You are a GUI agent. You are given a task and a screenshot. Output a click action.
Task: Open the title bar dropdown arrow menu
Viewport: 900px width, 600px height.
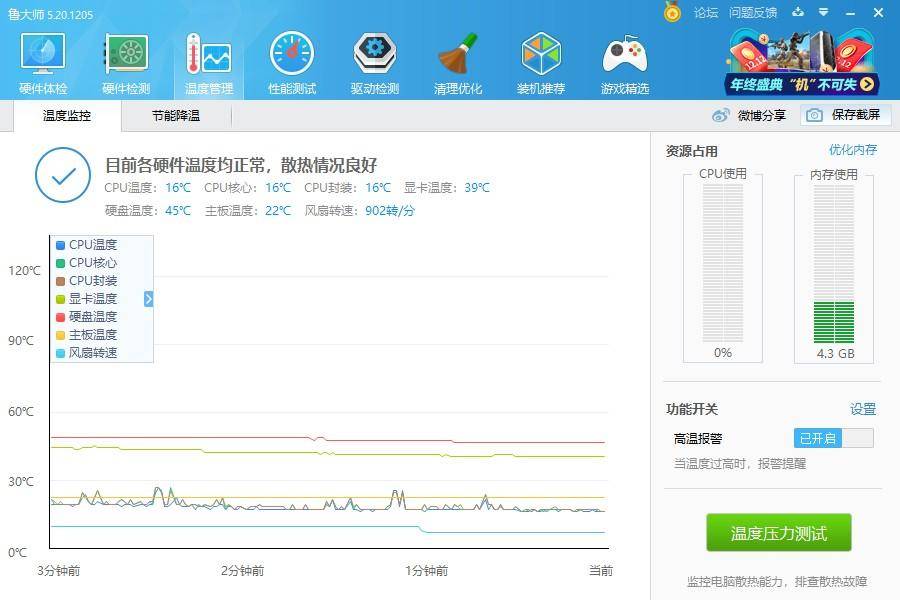(824, 13)
